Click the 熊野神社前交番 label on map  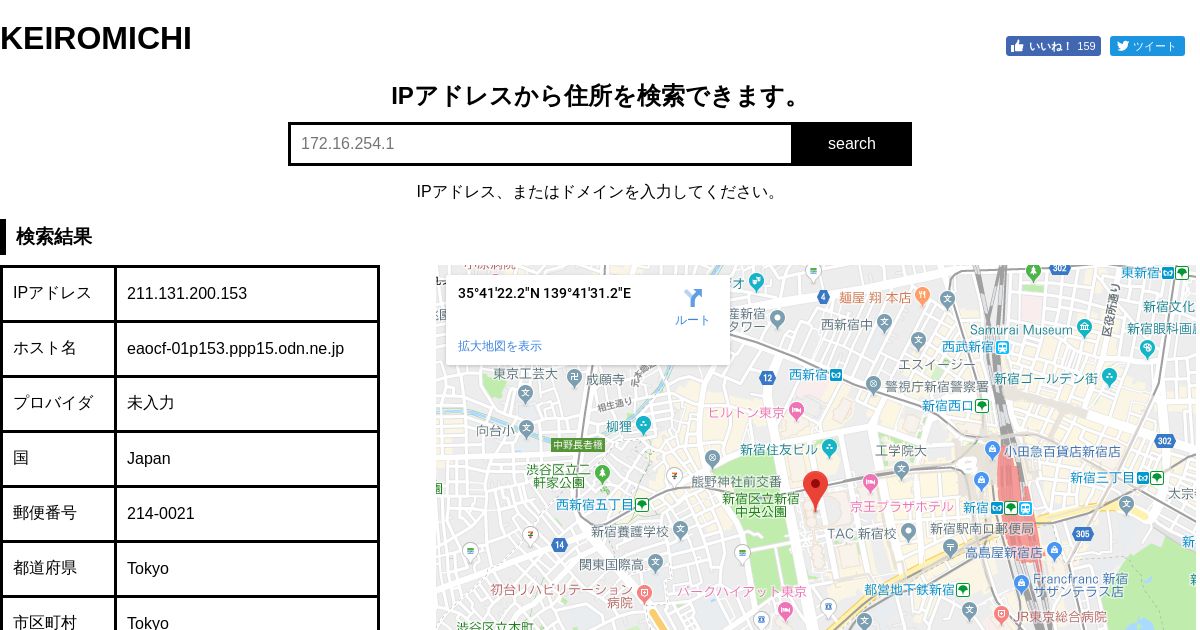(736, 482)
